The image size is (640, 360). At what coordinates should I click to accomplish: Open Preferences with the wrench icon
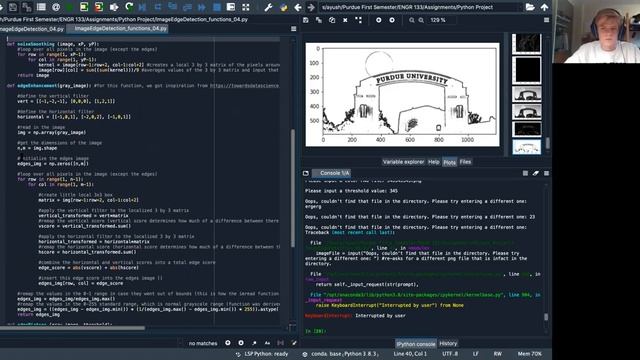pyautogui.click(x=268, y=7)
